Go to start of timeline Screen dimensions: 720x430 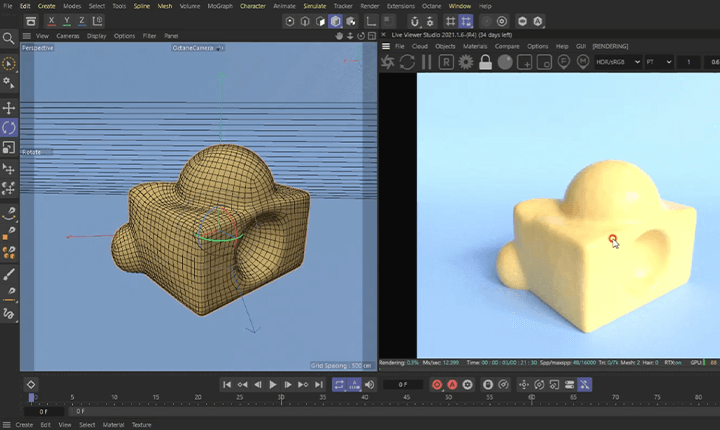227,385
